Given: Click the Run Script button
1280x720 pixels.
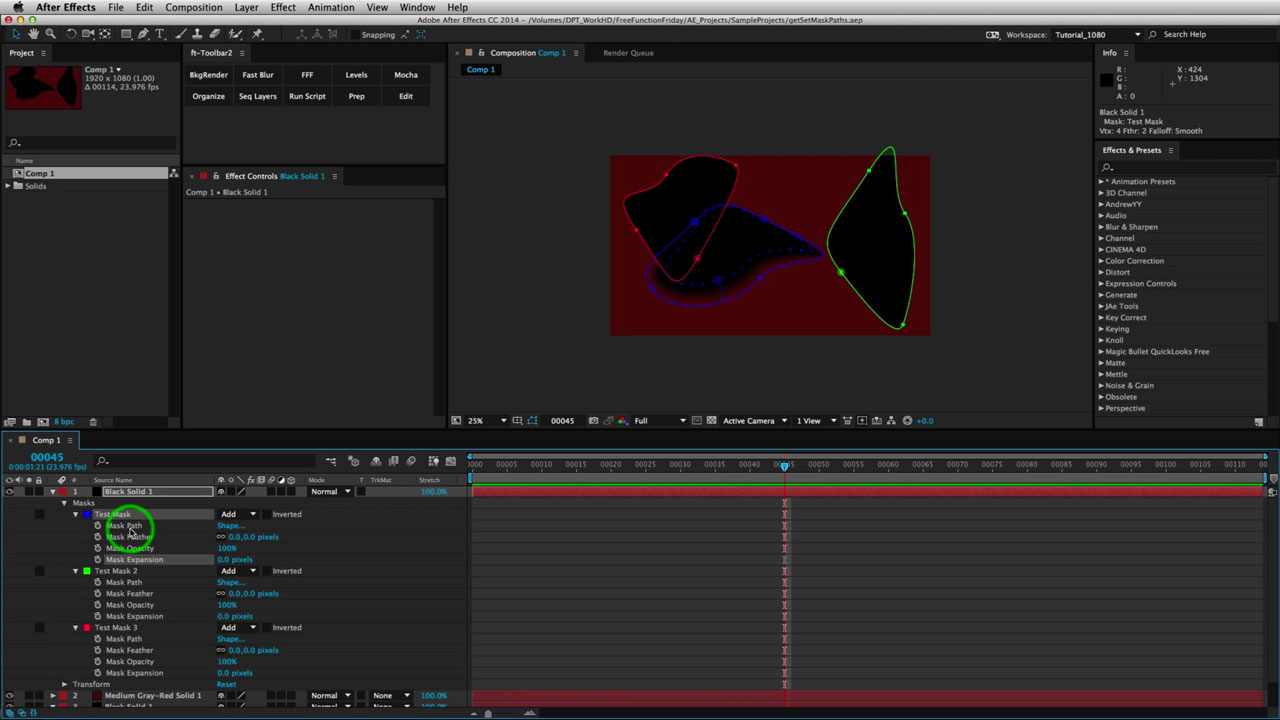Looking at the screenshot, I should 307,96.
